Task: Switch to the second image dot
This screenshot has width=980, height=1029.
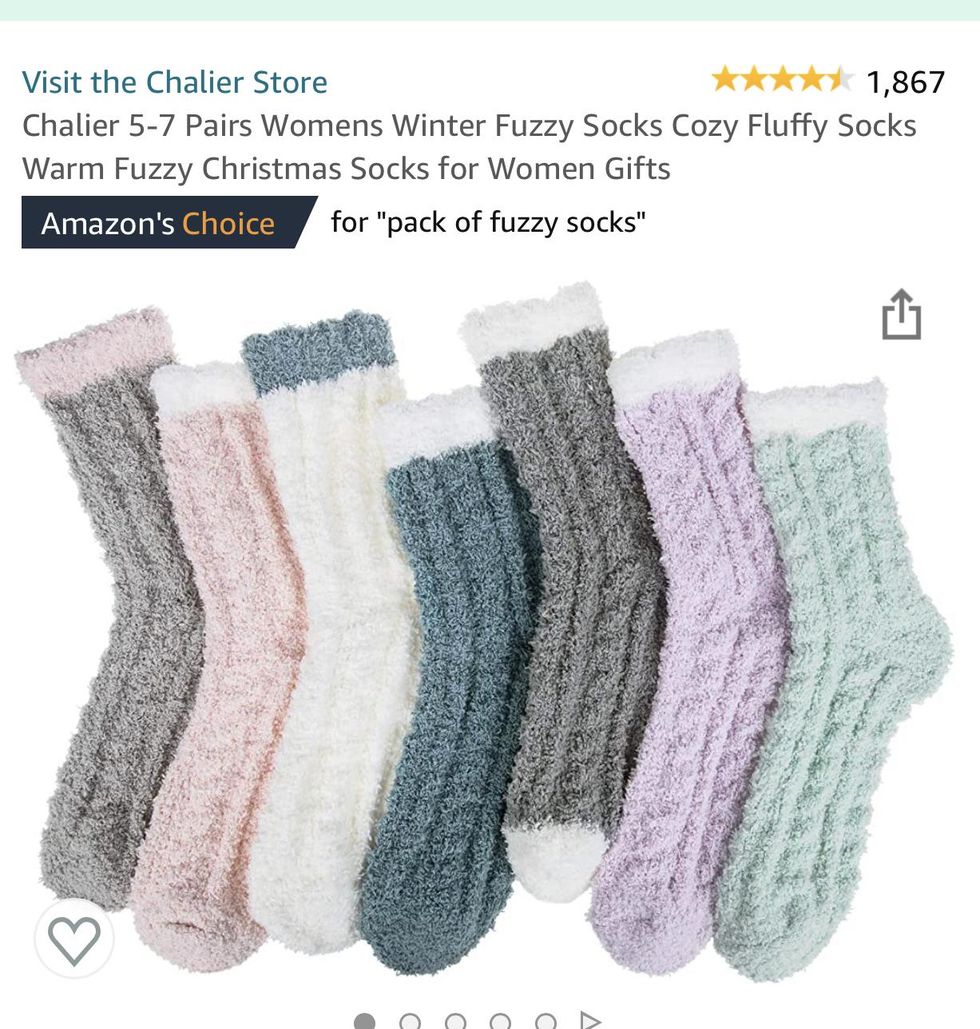Action: click(410, 1022)
